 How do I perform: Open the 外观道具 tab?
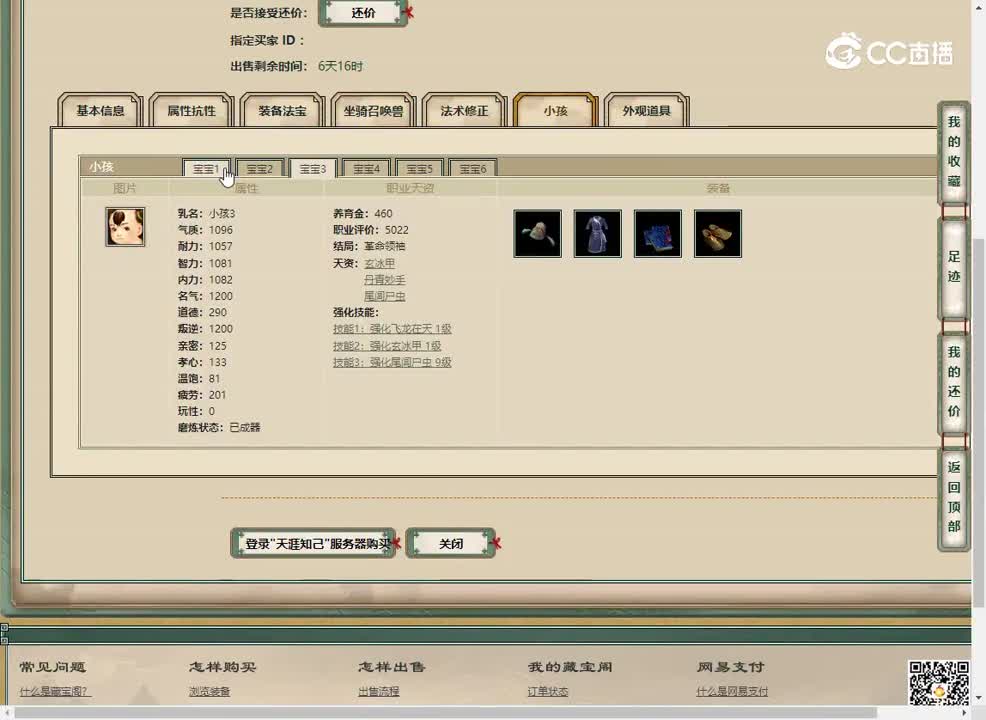coord(646,112)
